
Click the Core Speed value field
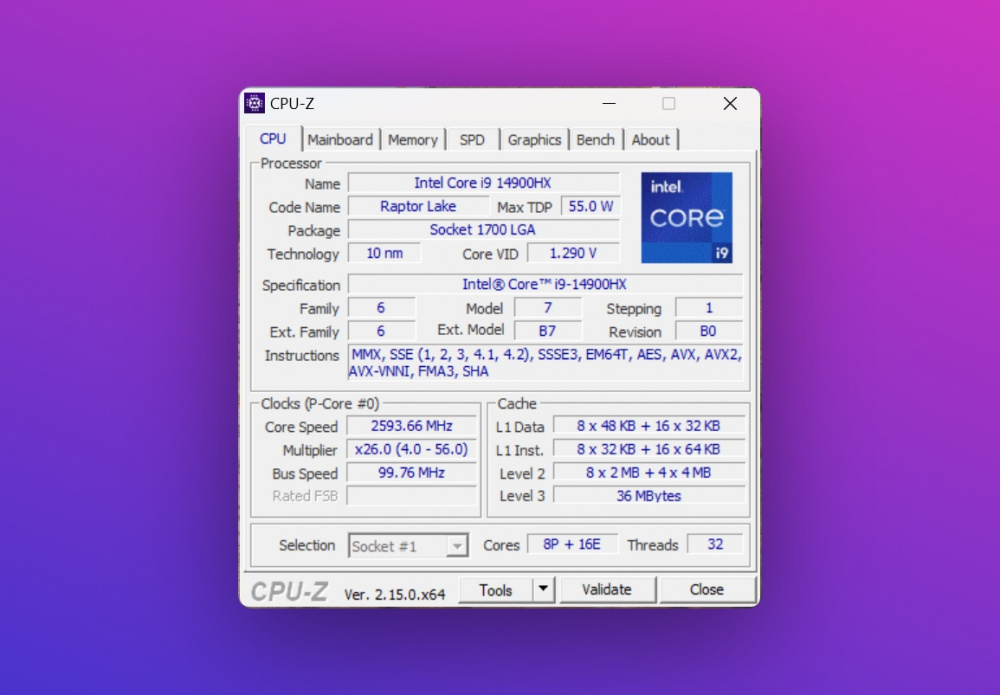tap(411, 427)
